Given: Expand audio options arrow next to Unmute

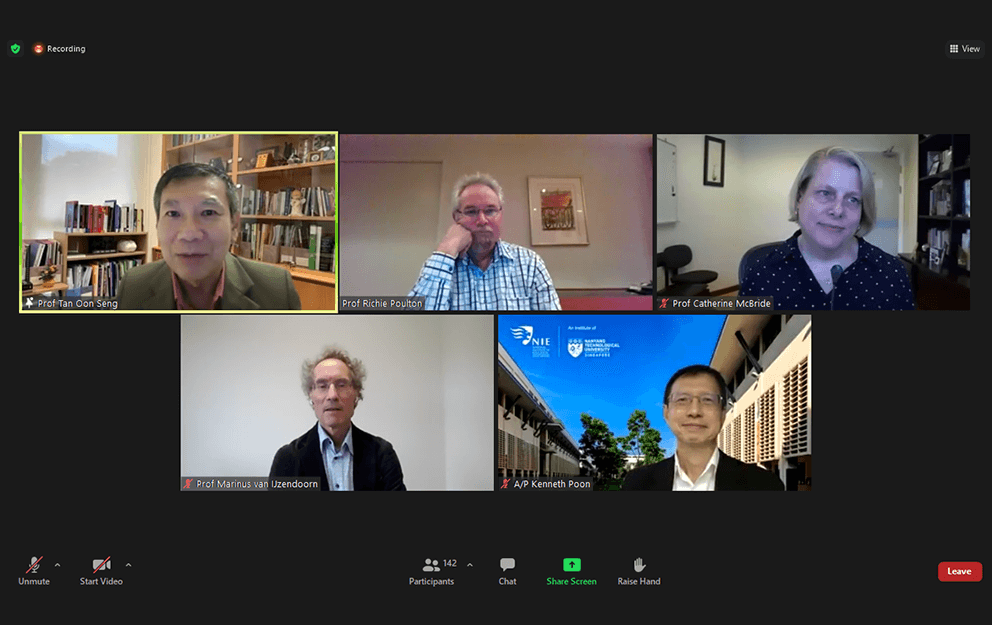Looking at the screenshot, I should pos(58,565).
